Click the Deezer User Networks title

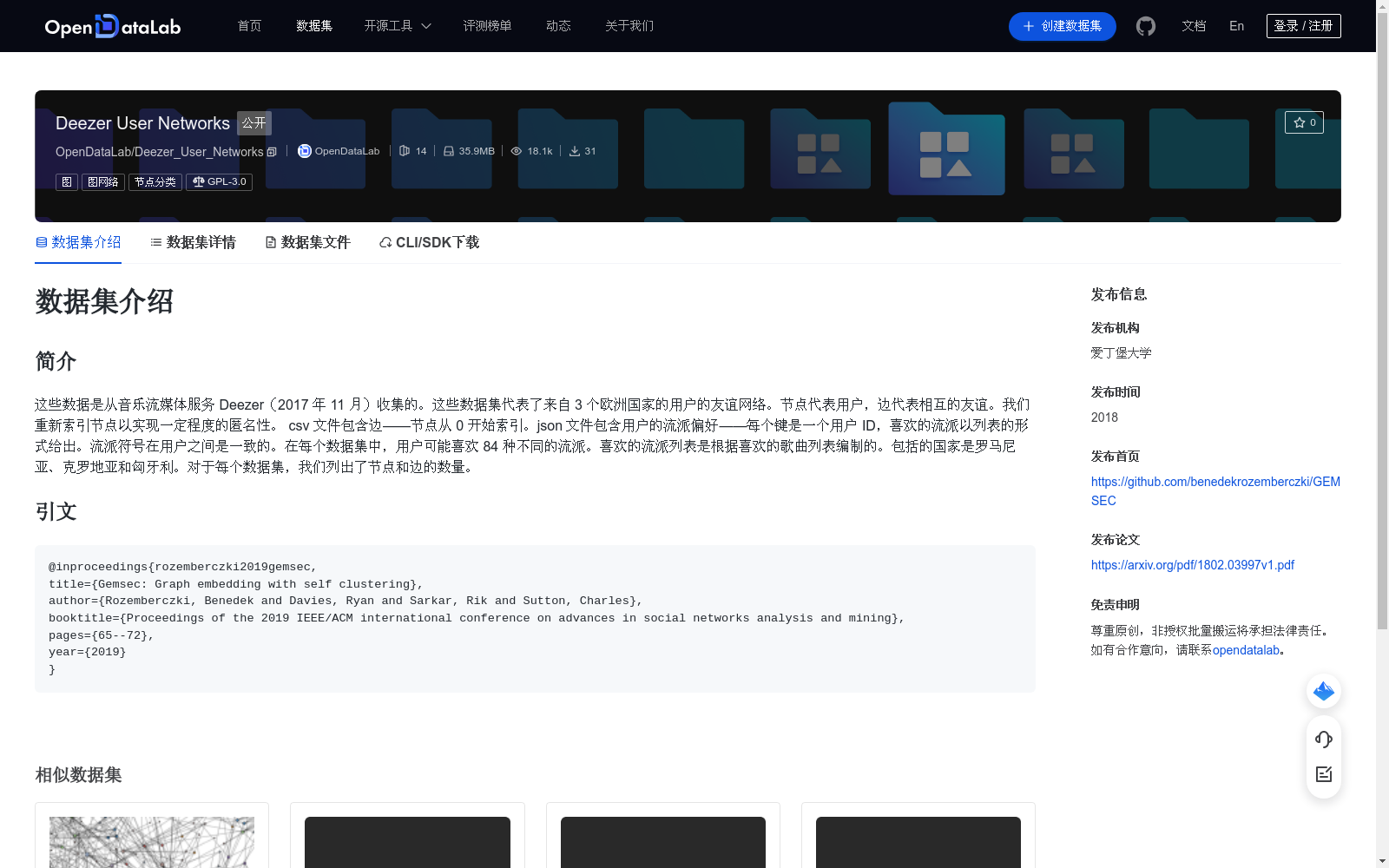tap(142, 123)
